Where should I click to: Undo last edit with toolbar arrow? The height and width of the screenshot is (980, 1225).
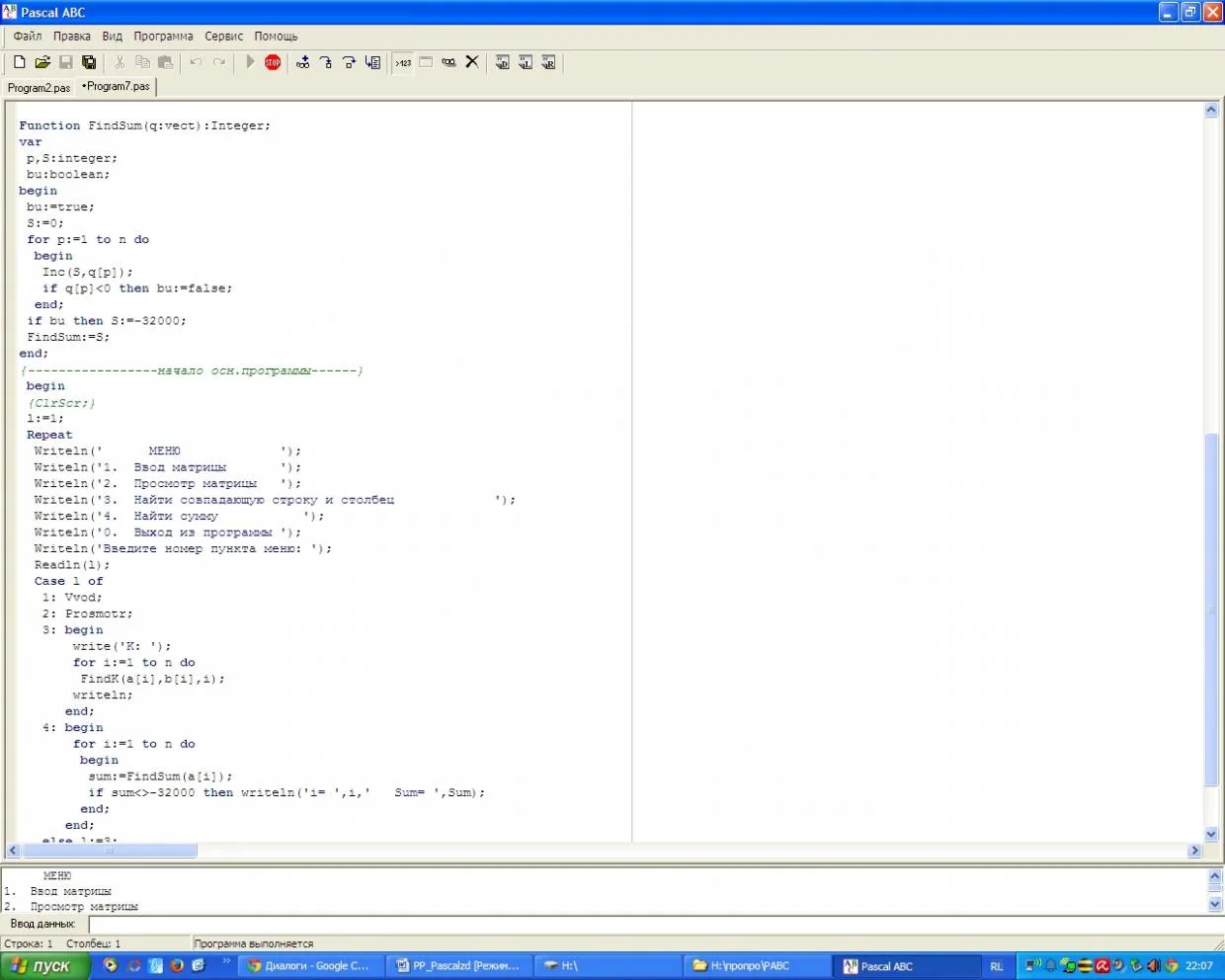[x=196, y=62]
